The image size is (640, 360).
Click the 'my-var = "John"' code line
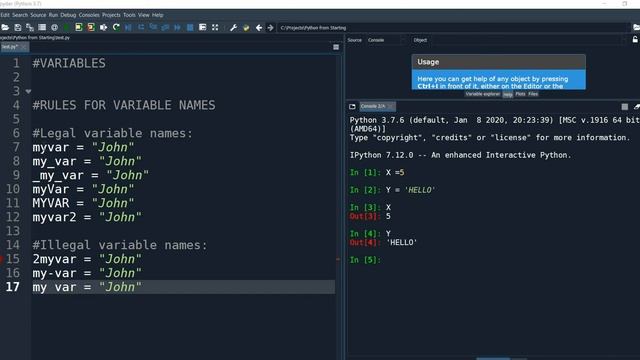pyautogui.click(x=87, y=273)
